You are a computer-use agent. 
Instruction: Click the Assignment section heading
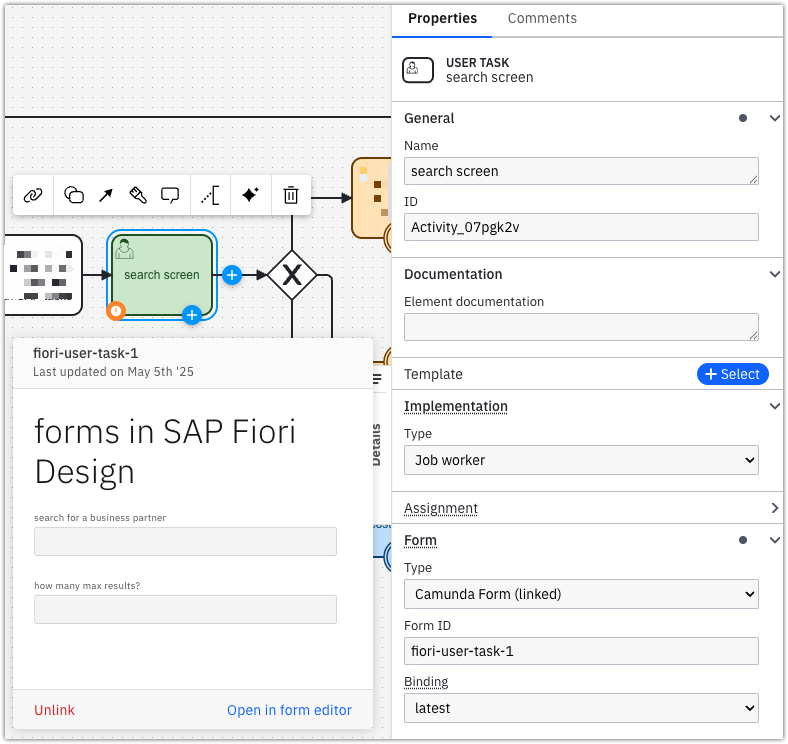tap(441, 508)
